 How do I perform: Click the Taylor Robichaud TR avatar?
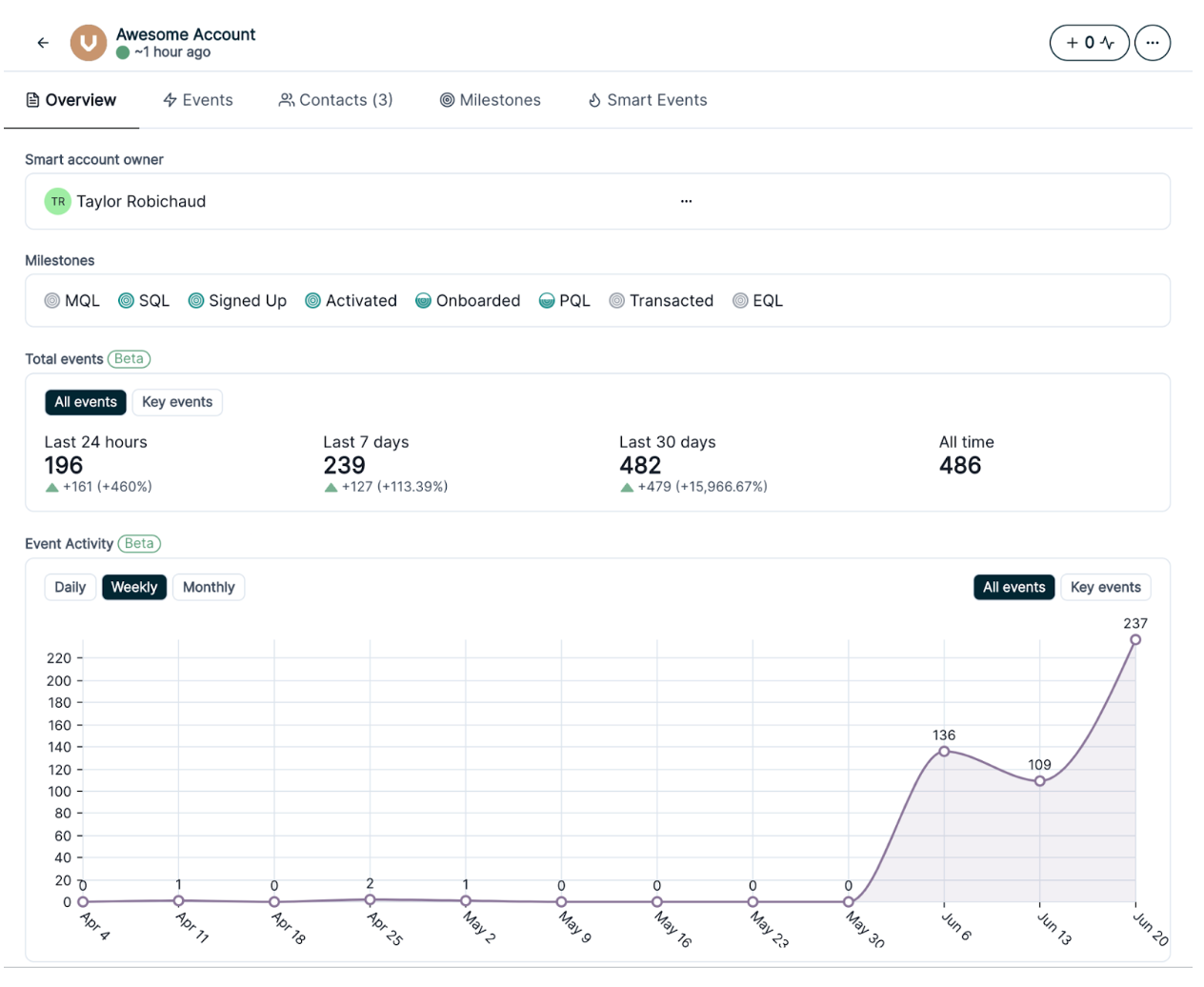[x=58, y=202]
